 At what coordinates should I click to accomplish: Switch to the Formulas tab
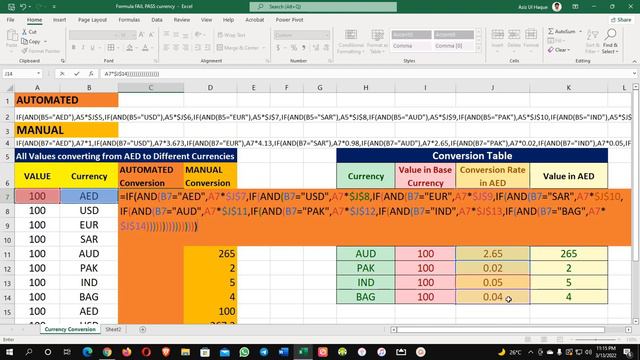(129, 20)
